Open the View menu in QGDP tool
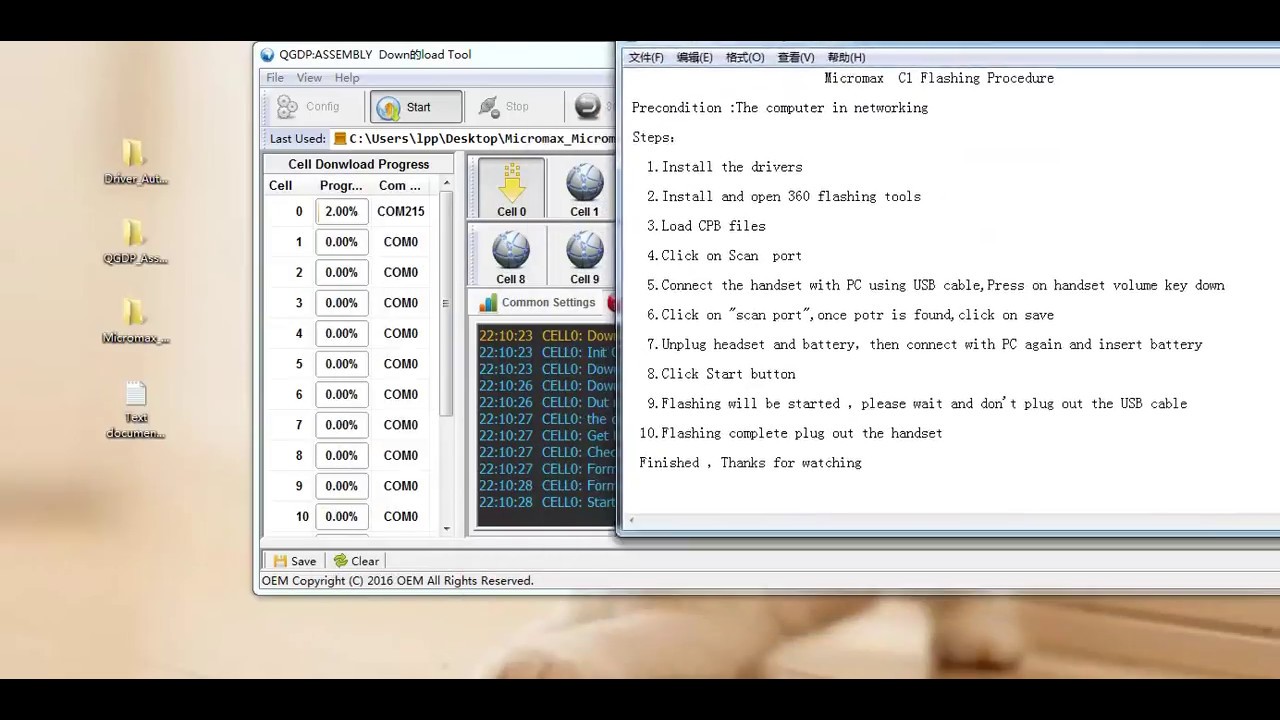This screenshot has width=1280, height=720. tap(309, 78)
